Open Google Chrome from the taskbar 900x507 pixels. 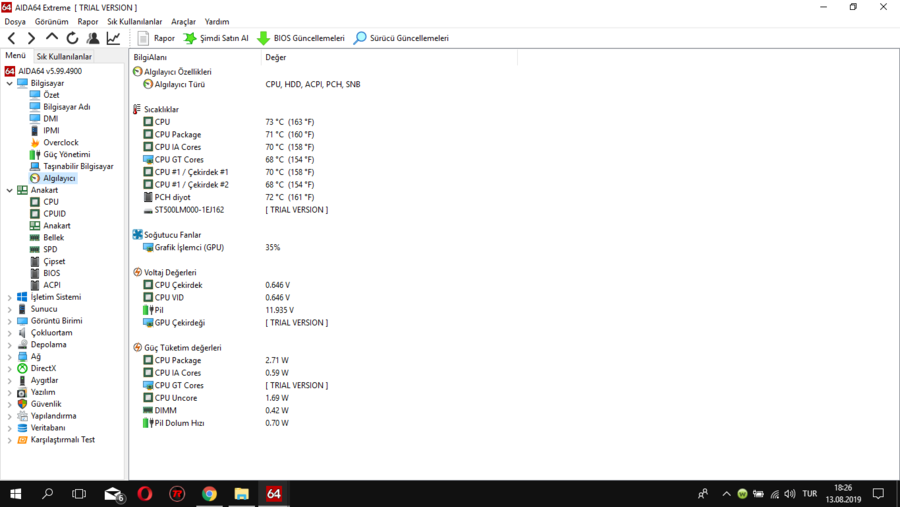click(x=210, y=494)
